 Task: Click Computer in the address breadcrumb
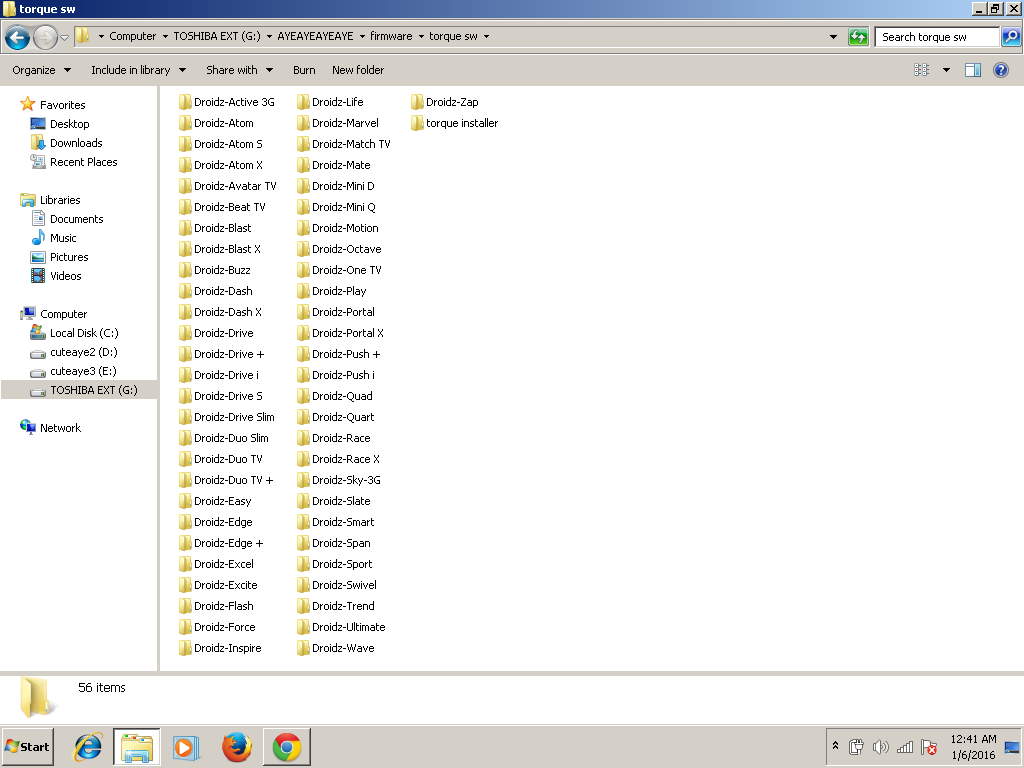click(x=133, y=37)
